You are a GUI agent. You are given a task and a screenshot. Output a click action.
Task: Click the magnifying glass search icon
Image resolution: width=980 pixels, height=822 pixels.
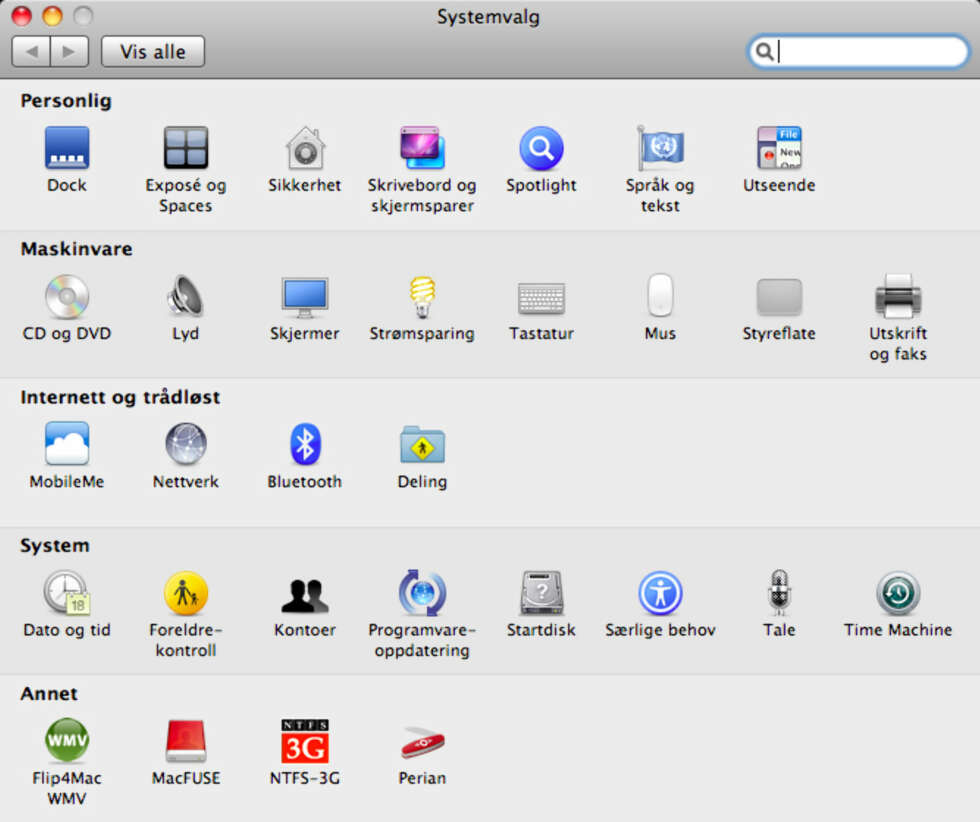[764, 51]
